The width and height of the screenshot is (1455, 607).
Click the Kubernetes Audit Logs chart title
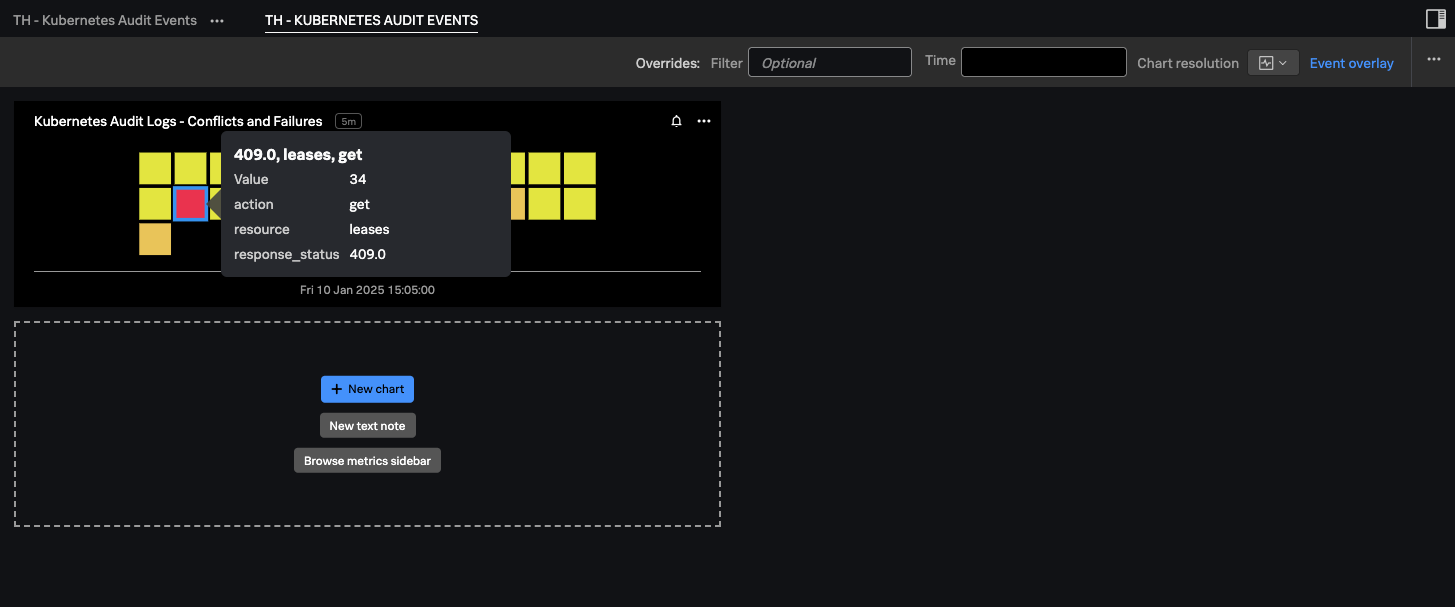point(177,121)
